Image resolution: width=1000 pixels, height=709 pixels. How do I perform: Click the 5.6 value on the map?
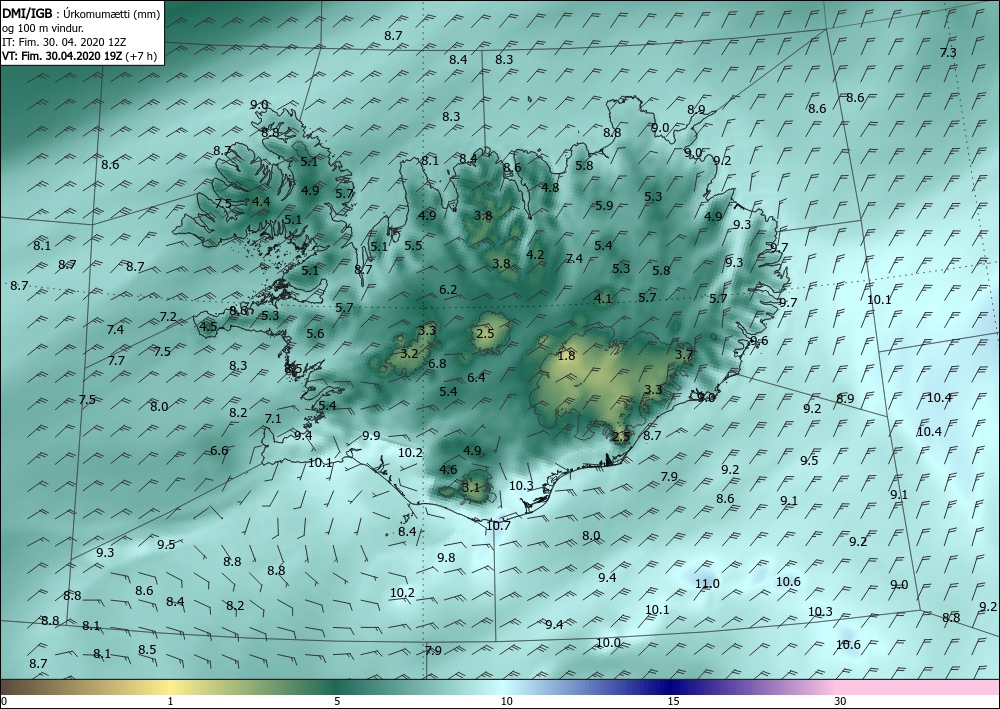pyautogui.click(x=315, y=333)
